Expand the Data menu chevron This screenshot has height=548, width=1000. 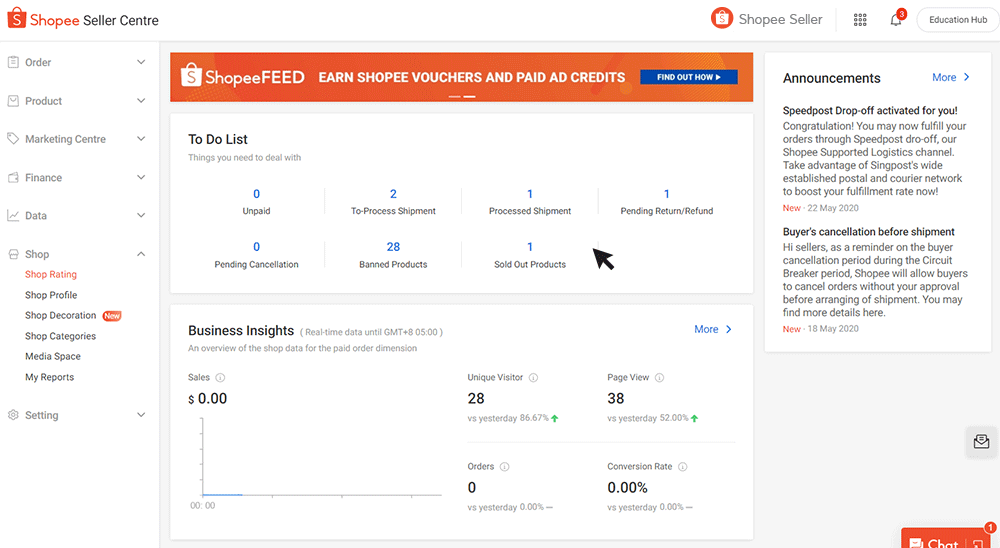[x=141, y=216]
